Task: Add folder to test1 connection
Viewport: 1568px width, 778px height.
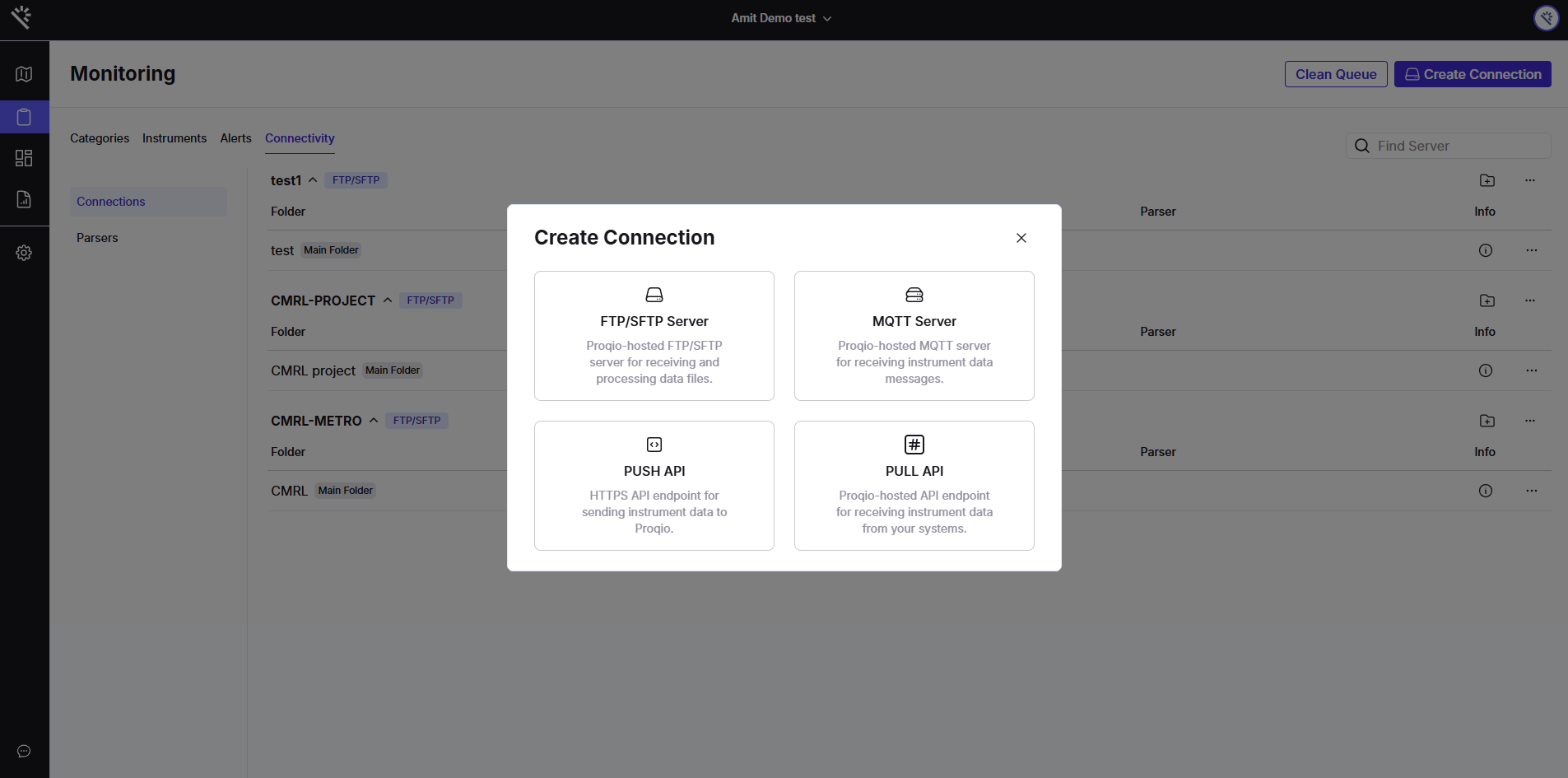Action: [1487, 180]
